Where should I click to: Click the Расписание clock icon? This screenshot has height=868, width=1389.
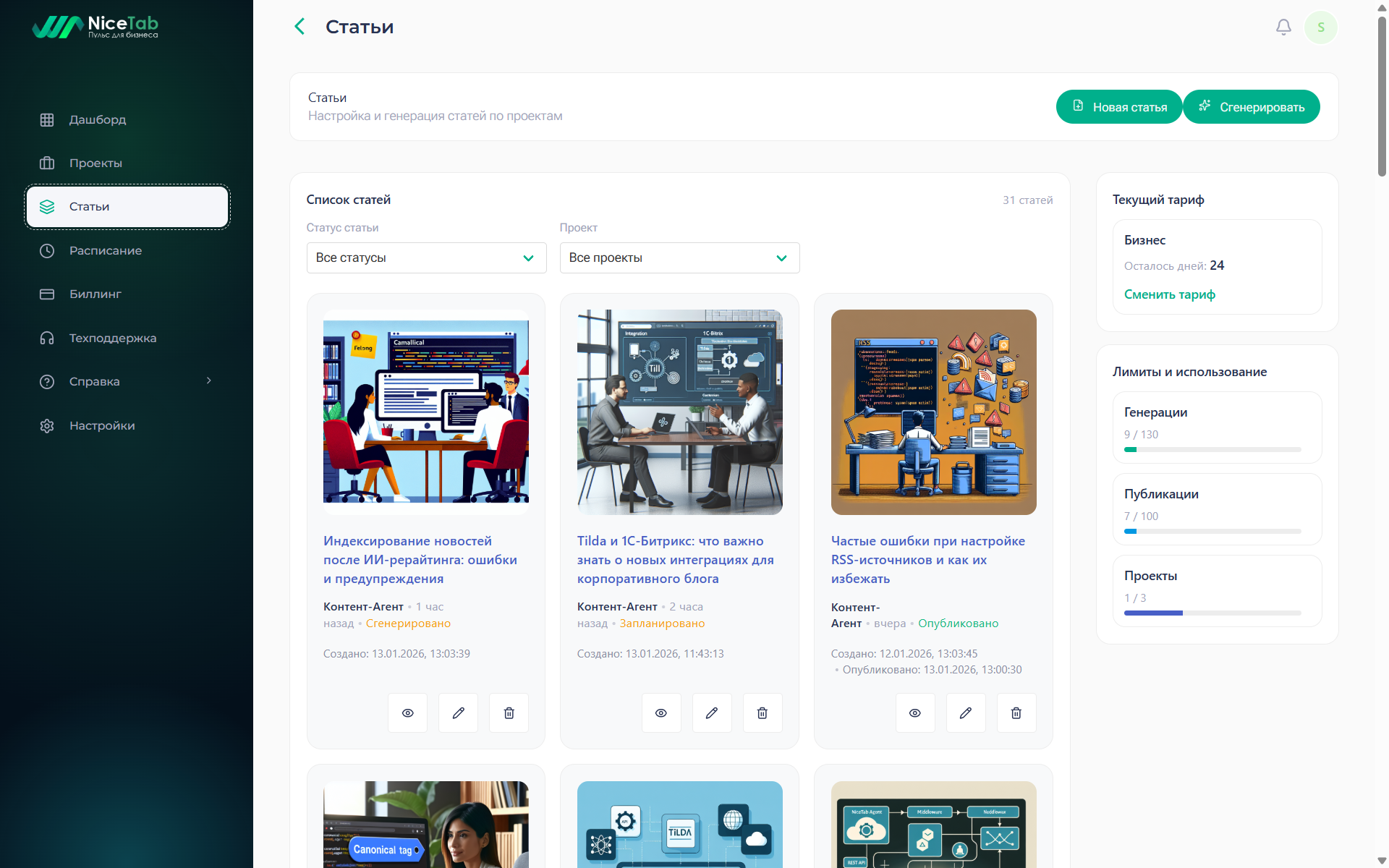pyautogui.click(x=47, y=250)
